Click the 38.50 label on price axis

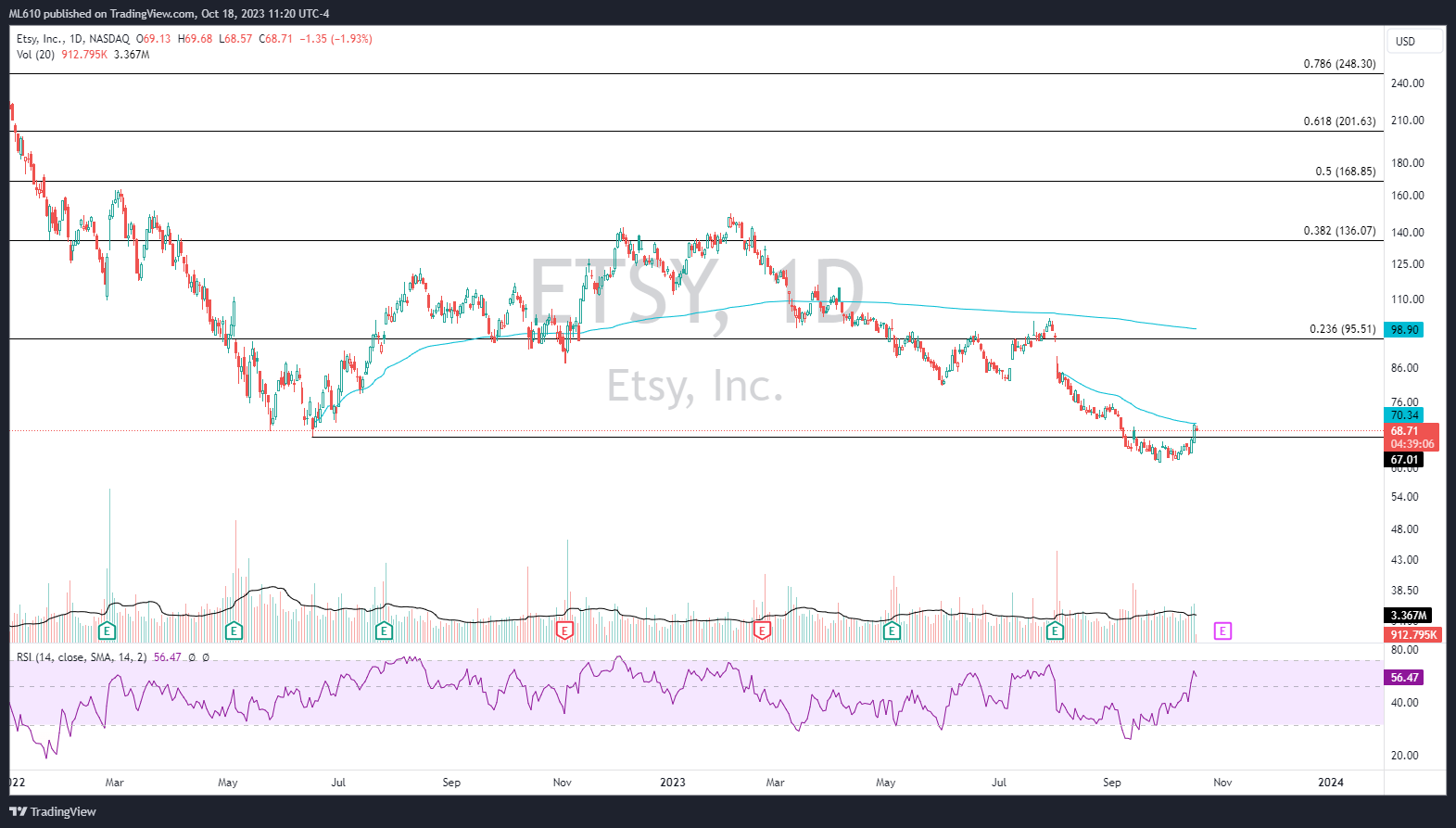pos(1405,591)
